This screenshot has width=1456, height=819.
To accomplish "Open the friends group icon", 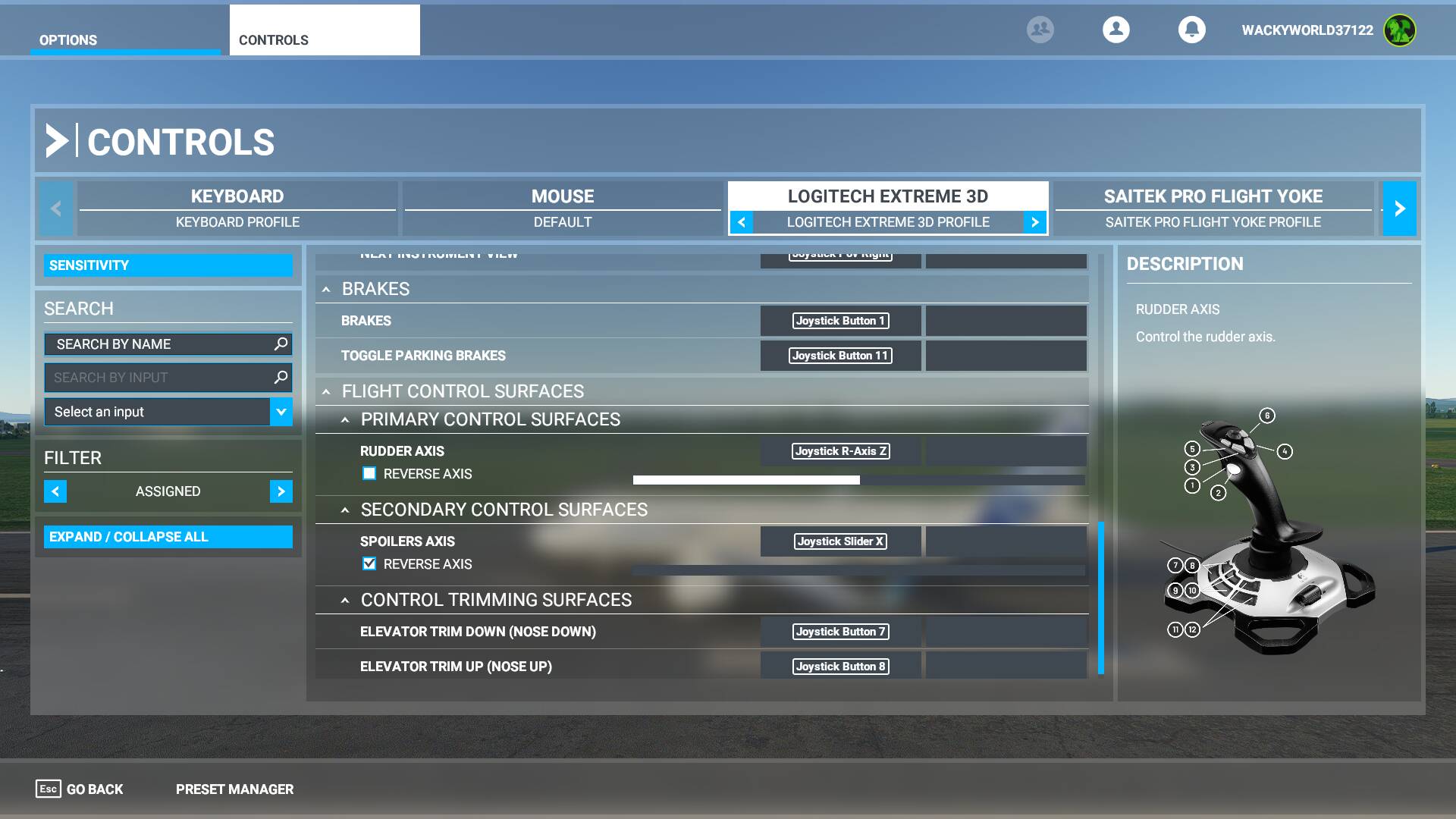I will click(1040, 30).
